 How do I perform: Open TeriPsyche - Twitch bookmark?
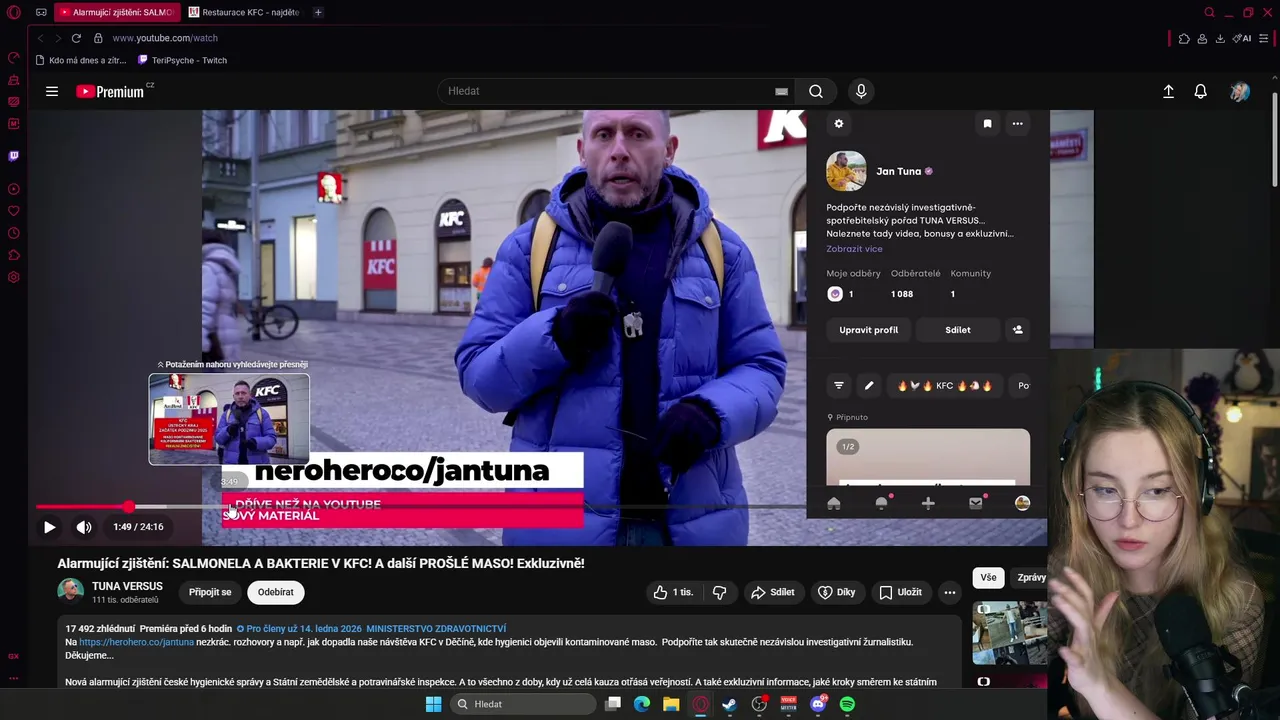coord(183,60)
